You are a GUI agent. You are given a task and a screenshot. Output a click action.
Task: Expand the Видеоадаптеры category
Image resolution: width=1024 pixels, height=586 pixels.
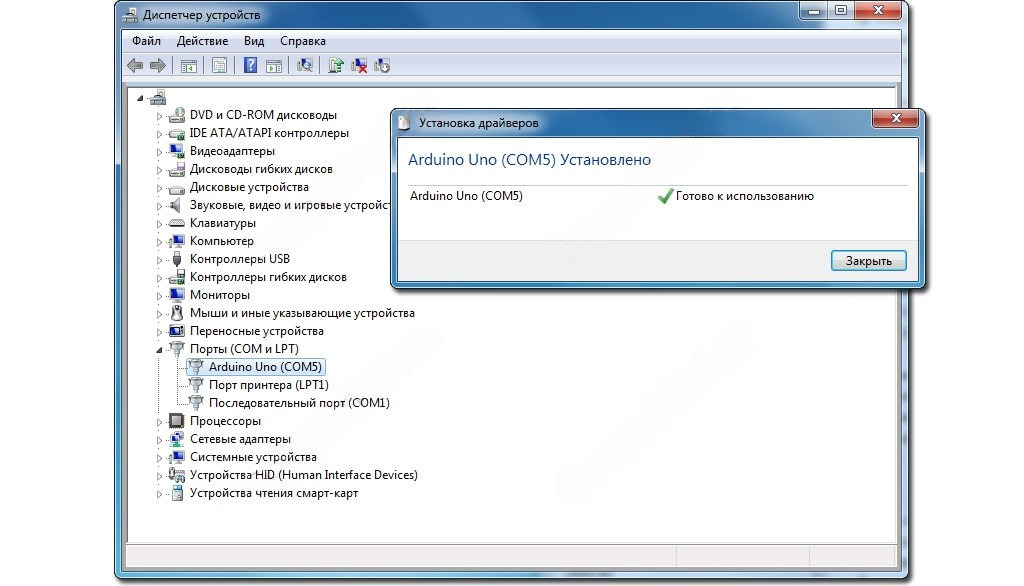pyautogui.click(x=158, y=151)
